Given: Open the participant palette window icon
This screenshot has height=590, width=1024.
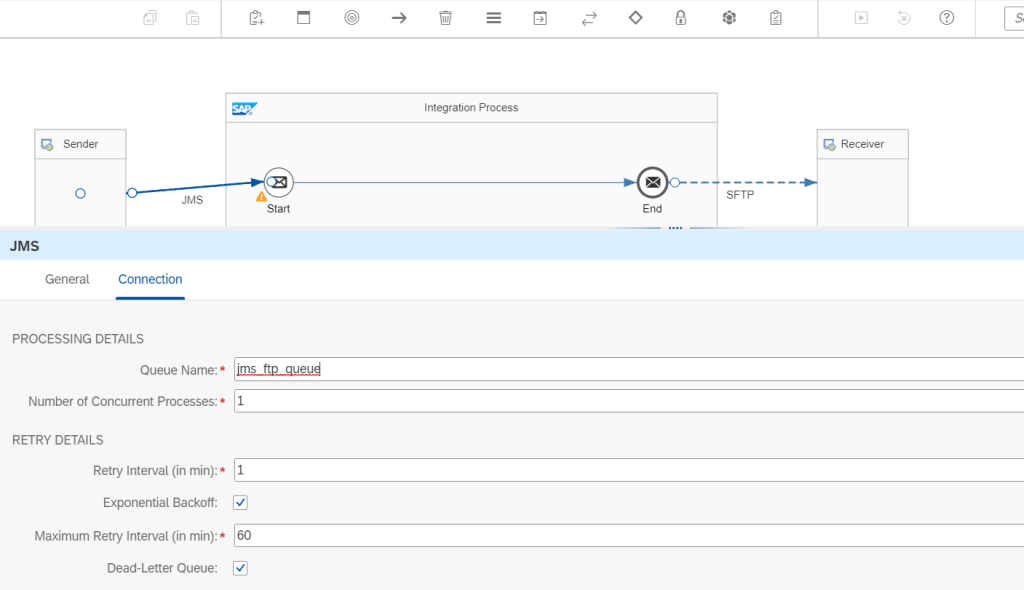Looking at the screenshot, I should [304, 18].
